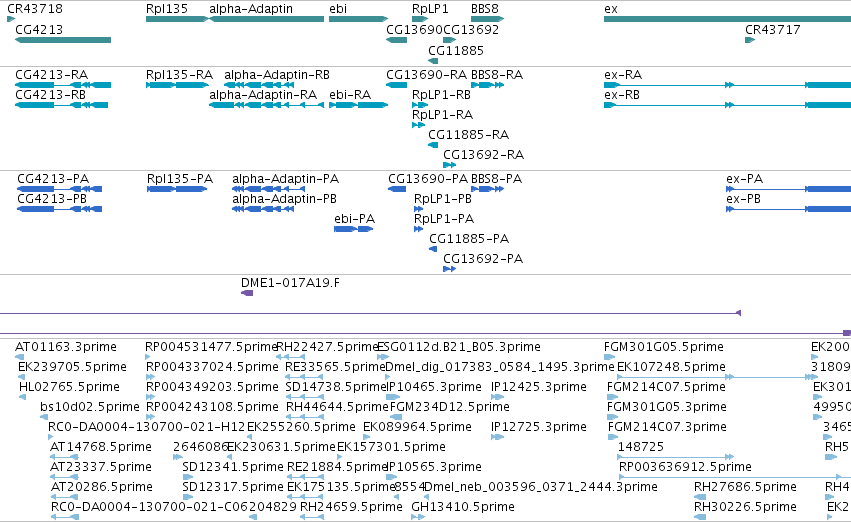Click the ebi gene label
The height and width of the screenshot is (522, 851).
(x=338, y=9)
